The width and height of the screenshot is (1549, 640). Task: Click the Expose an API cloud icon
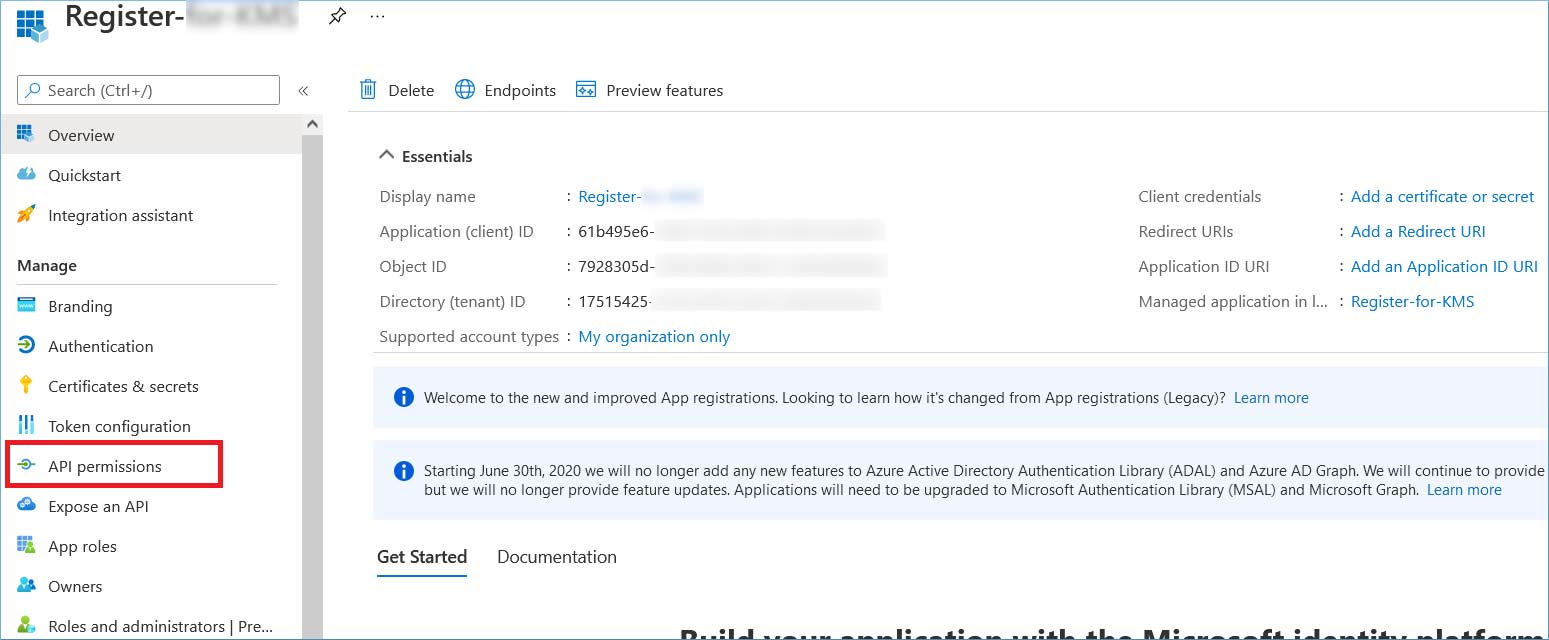point(26,506)
